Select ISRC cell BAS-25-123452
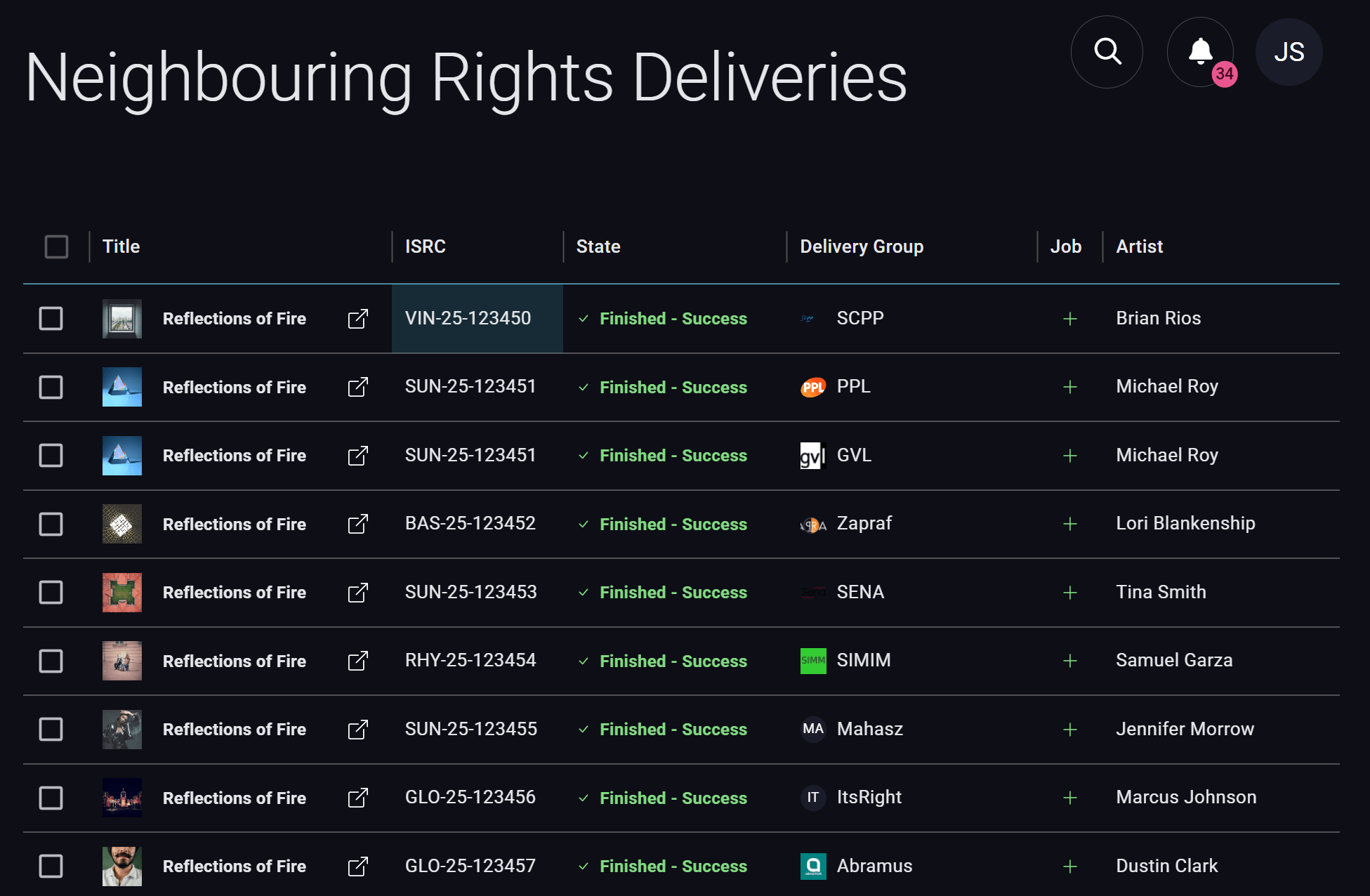1370x896 pixels. coord(477,524)
